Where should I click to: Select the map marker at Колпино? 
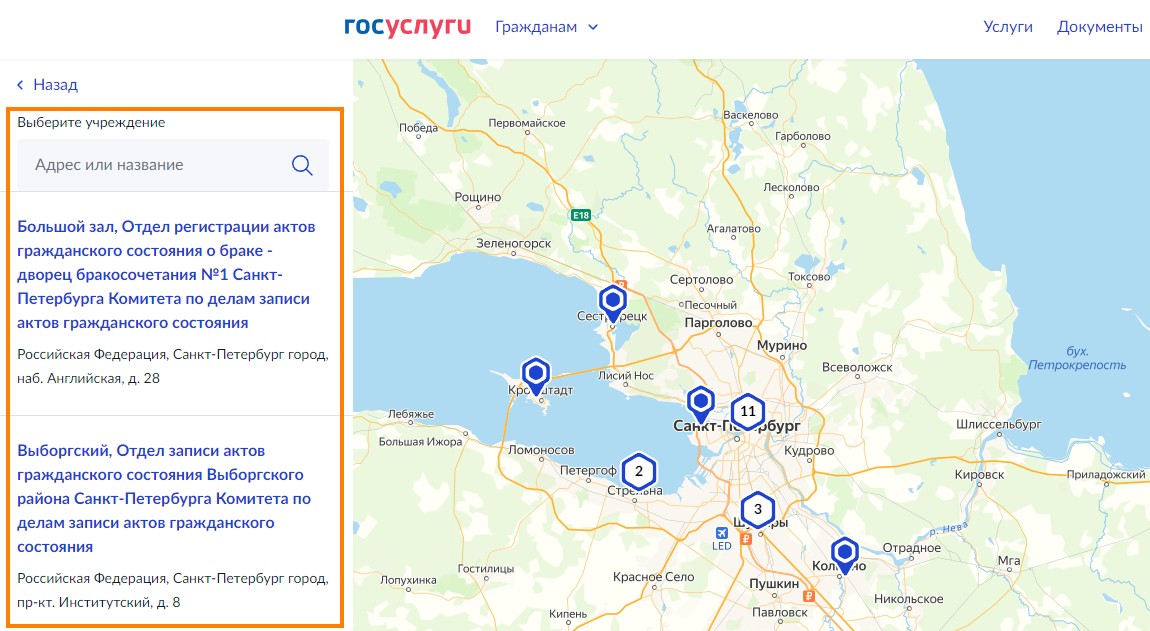(844, 555)
